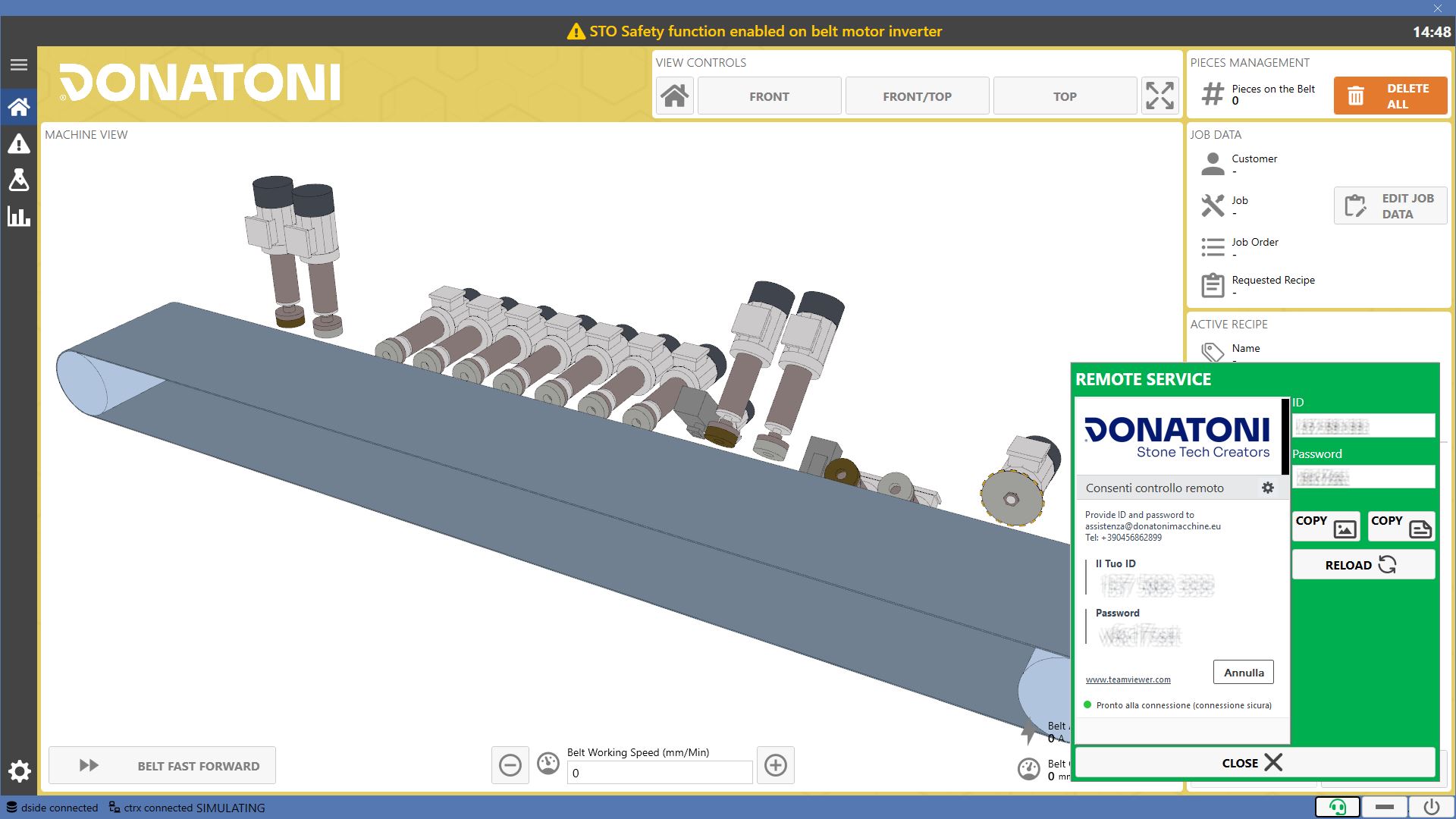Image resolution: width=1456 pixels, height=819 pixels.
Task: Follow the www.teamviewer.com link
Action: 1128,679
